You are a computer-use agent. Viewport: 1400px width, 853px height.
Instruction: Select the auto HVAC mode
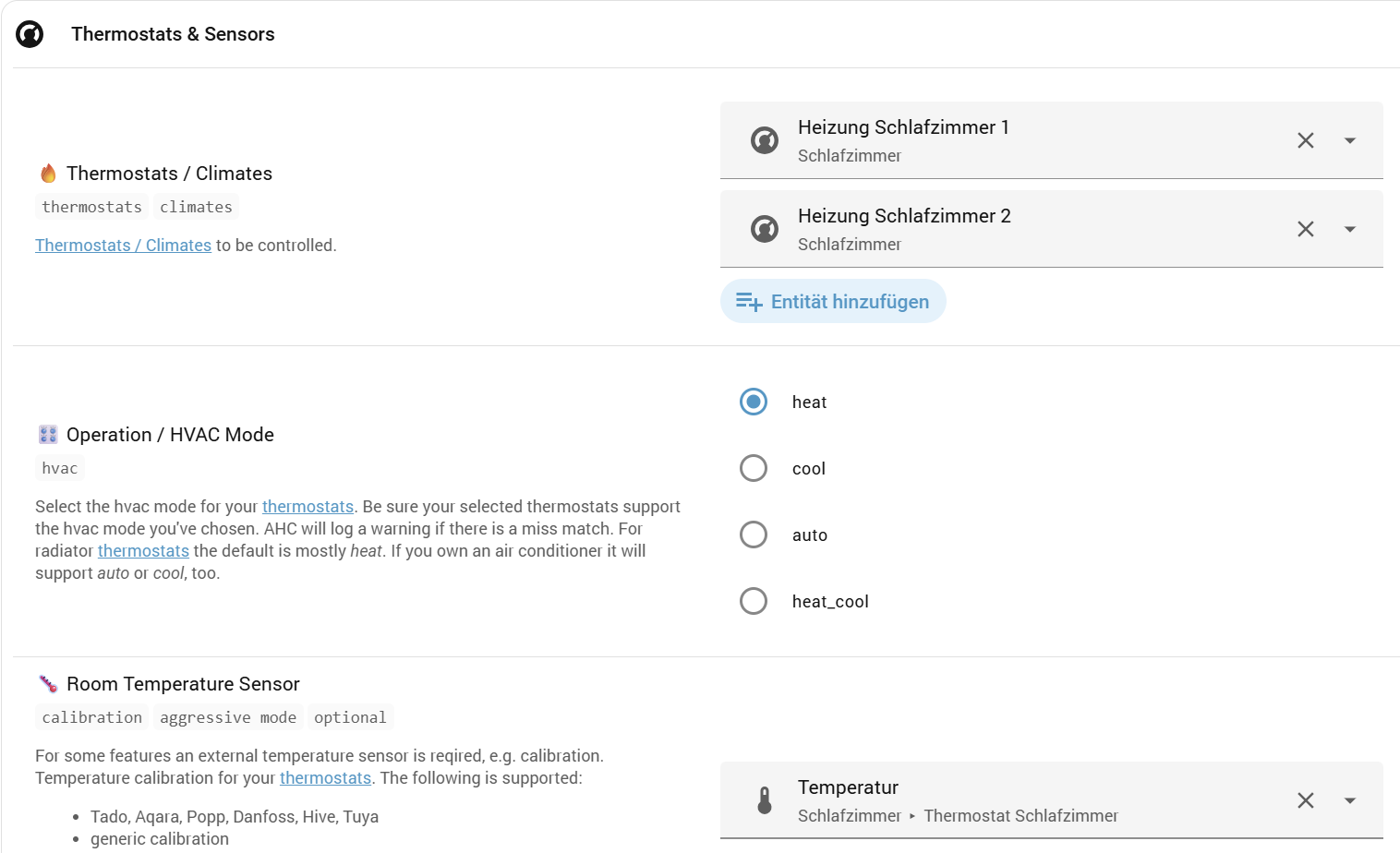click(x=754, y=535)
